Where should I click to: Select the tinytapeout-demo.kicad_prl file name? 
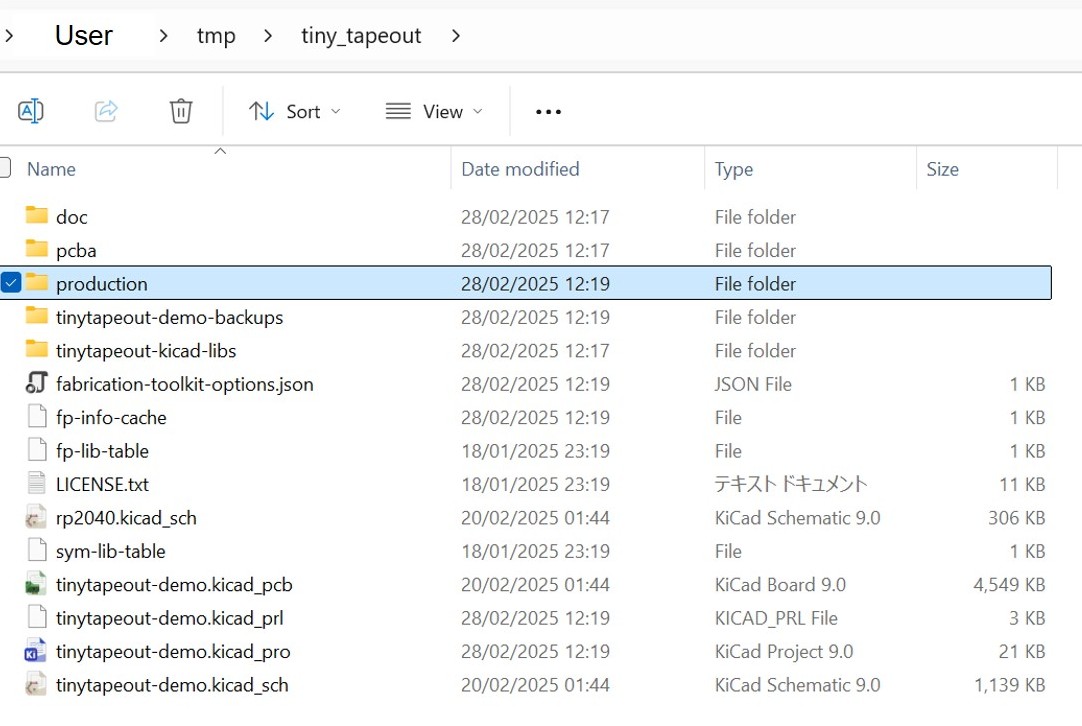pos(170,618)
